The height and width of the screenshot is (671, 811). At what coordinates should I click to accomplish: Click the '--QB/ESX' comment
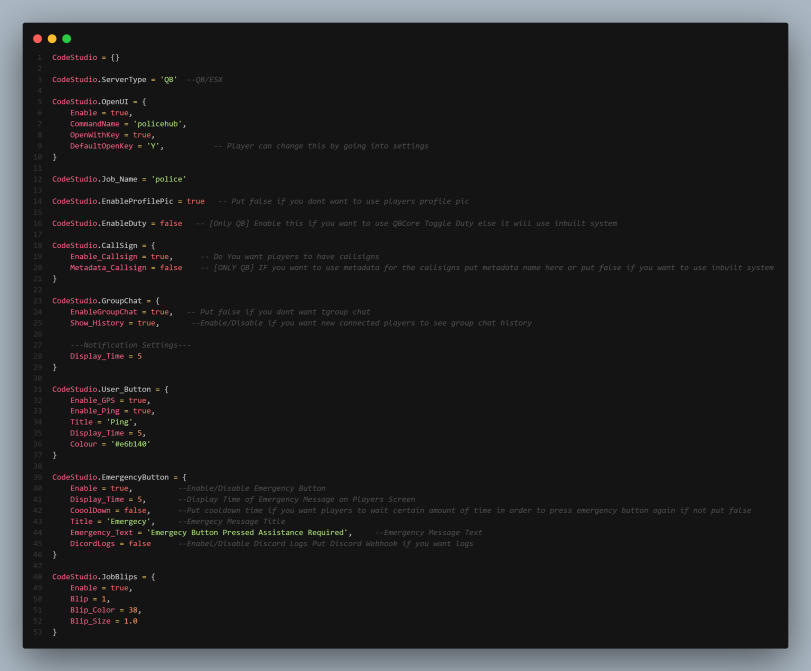(x=205, y=80)
